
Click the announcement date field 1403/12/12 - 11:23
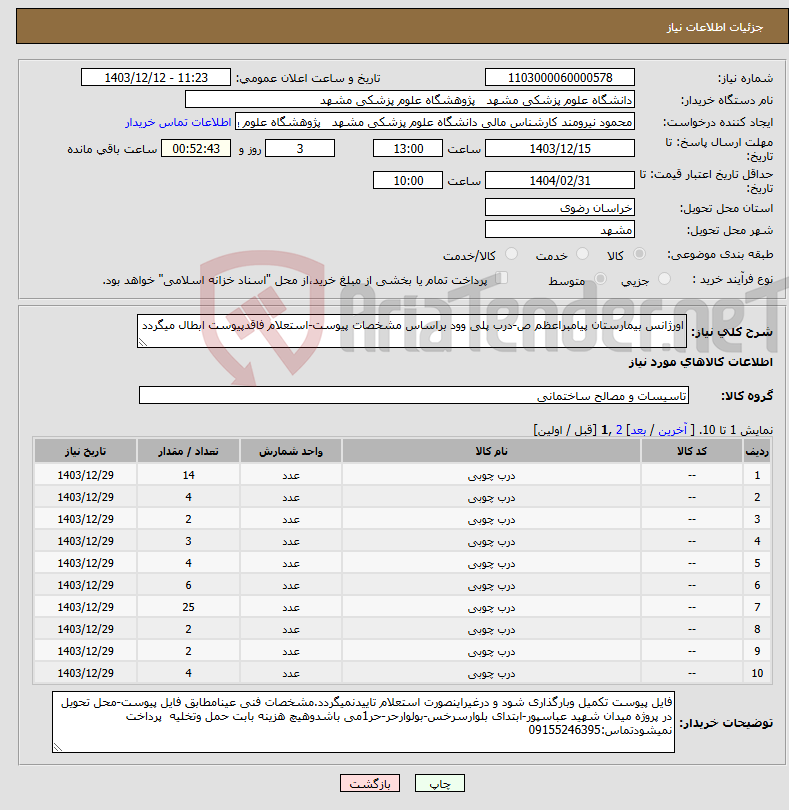pos(156,77)
